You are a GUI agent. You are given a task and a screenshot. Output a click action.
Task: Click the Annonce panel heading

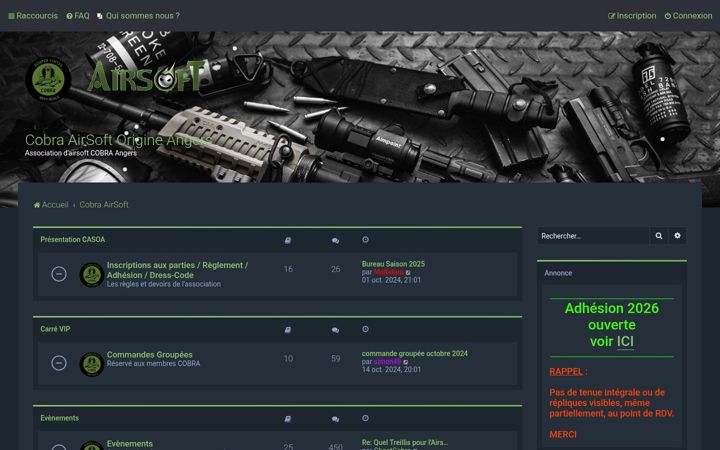click(558, 273)
